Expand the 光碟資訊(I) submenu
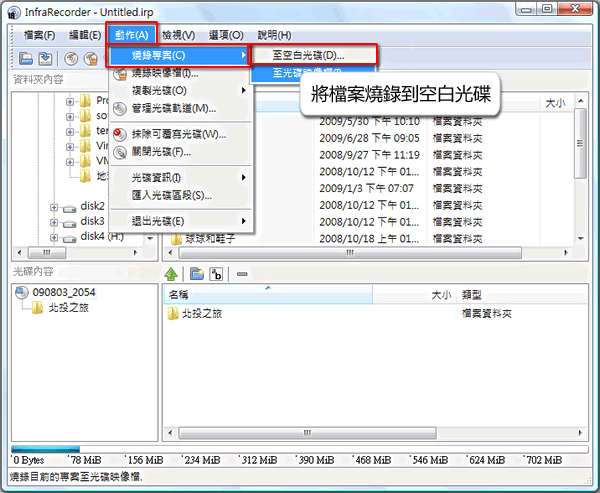 (x=181, y=178)
